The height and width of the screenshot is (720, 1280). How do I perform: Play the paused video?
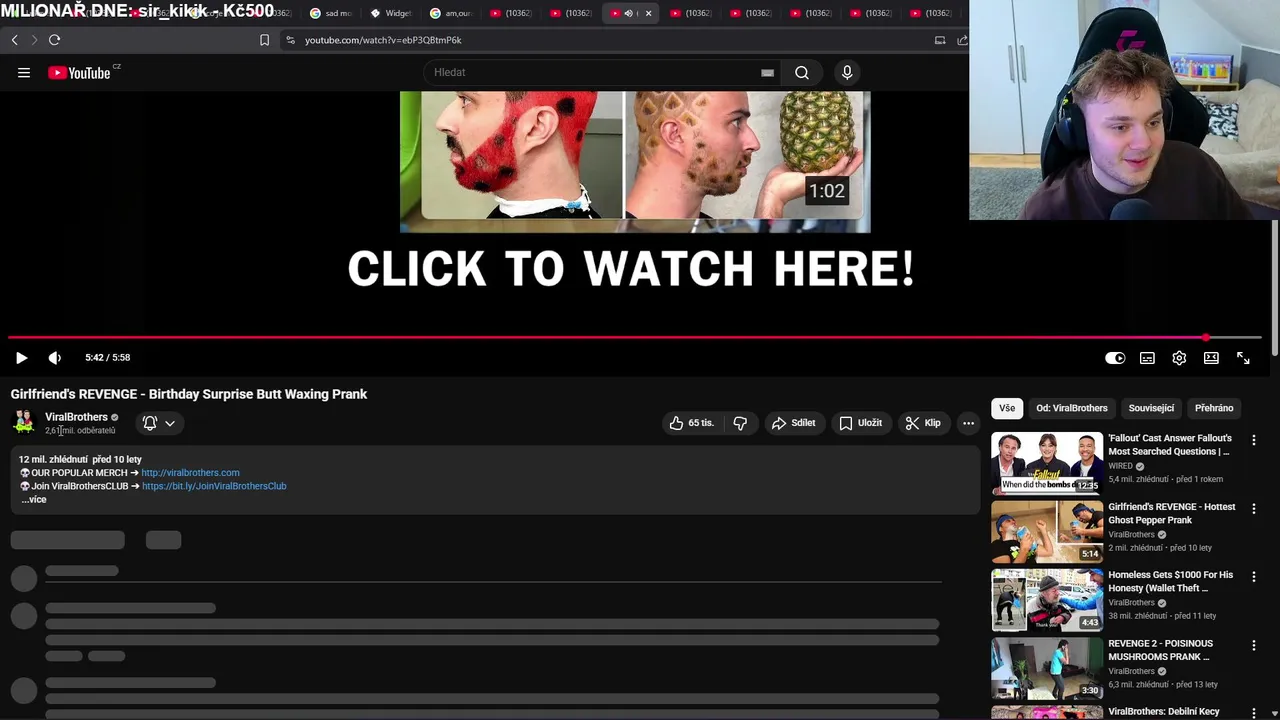(21, 358)
